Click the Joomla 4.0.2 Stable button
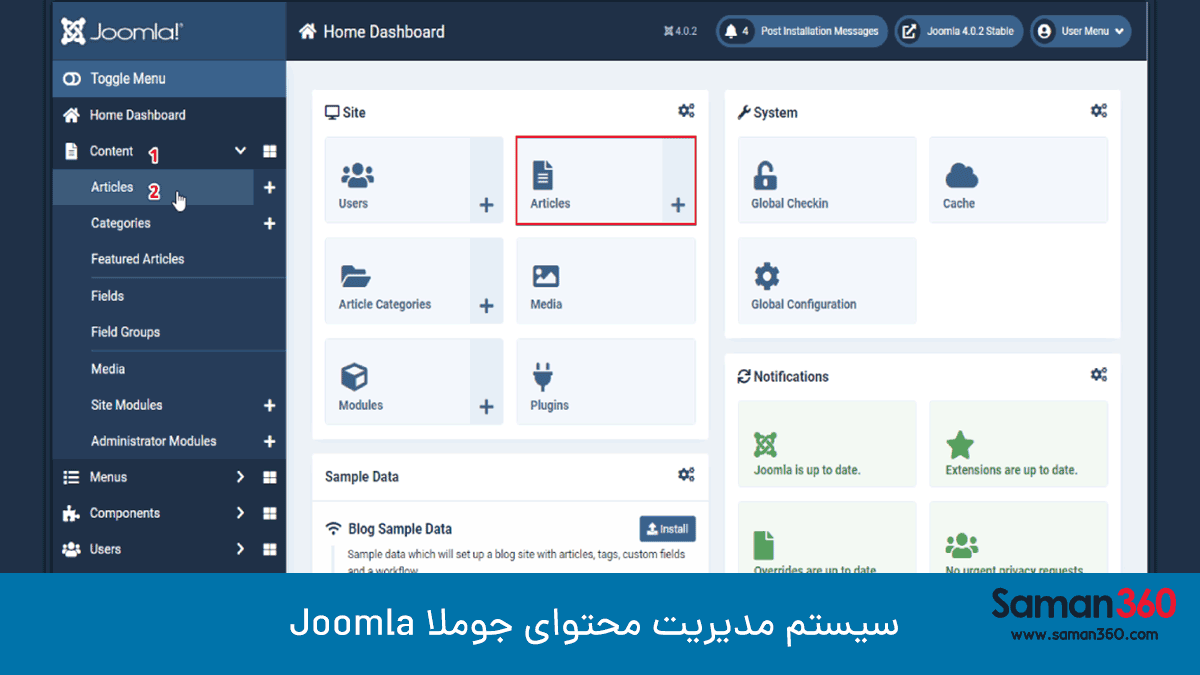1200x675 pixels. point(959,31)
